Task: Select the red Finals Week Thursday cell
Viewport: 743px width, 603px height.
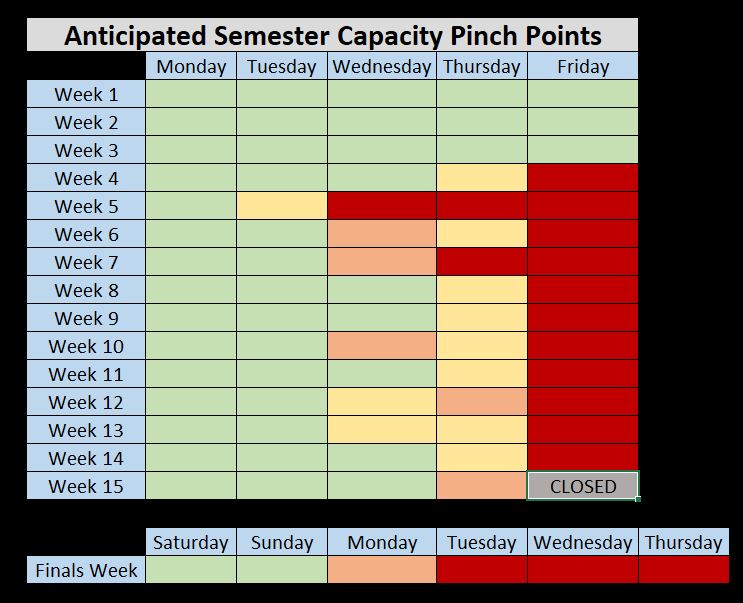Action: [684, 570]
